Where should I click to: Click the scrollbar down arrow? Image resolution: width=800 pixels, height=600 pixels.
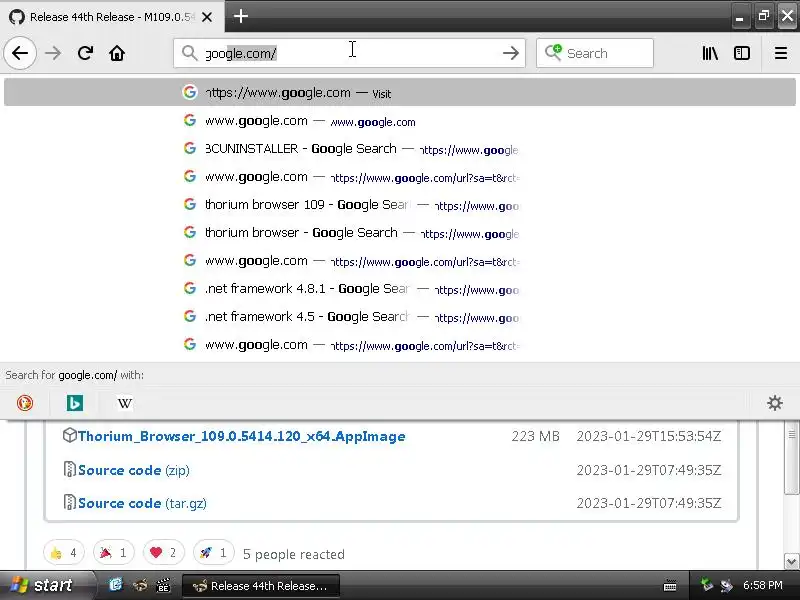coord(791,562)
